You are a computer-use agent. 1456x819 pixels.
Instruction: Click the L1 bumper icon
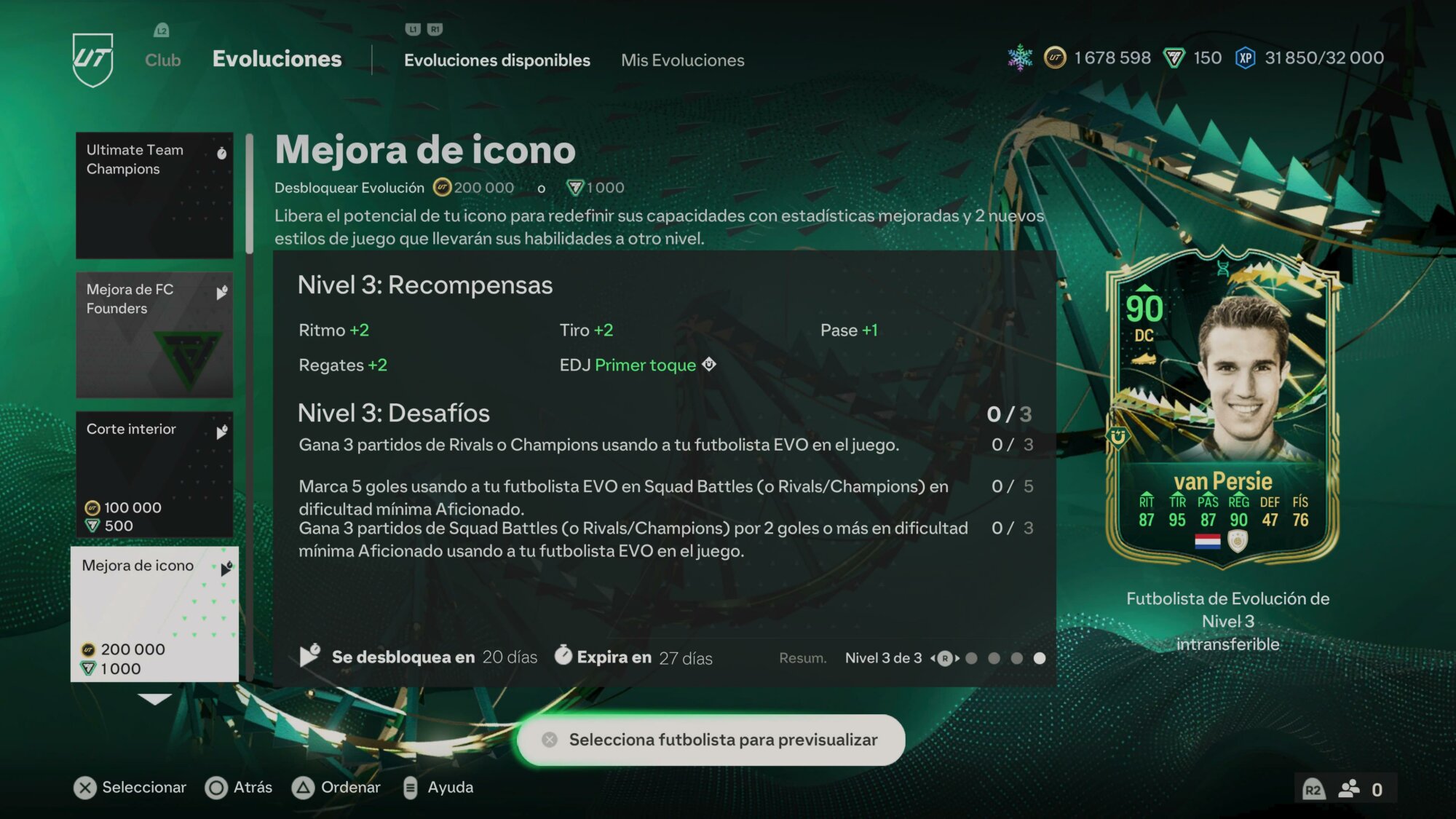(x=414, y=29)
